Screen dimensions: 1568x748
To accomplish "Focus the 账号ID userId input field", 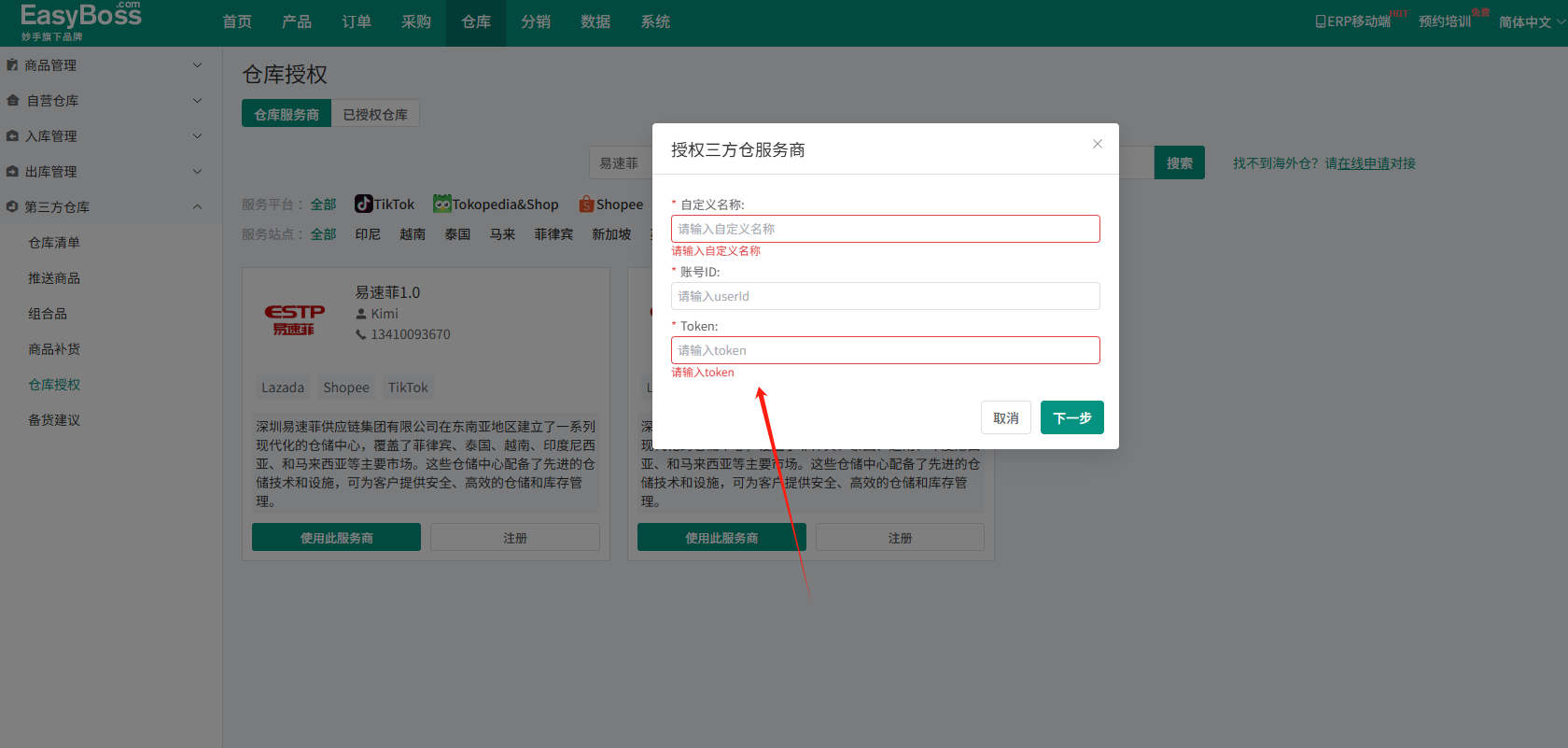I will pyautogui.click(x=886, y=296).
